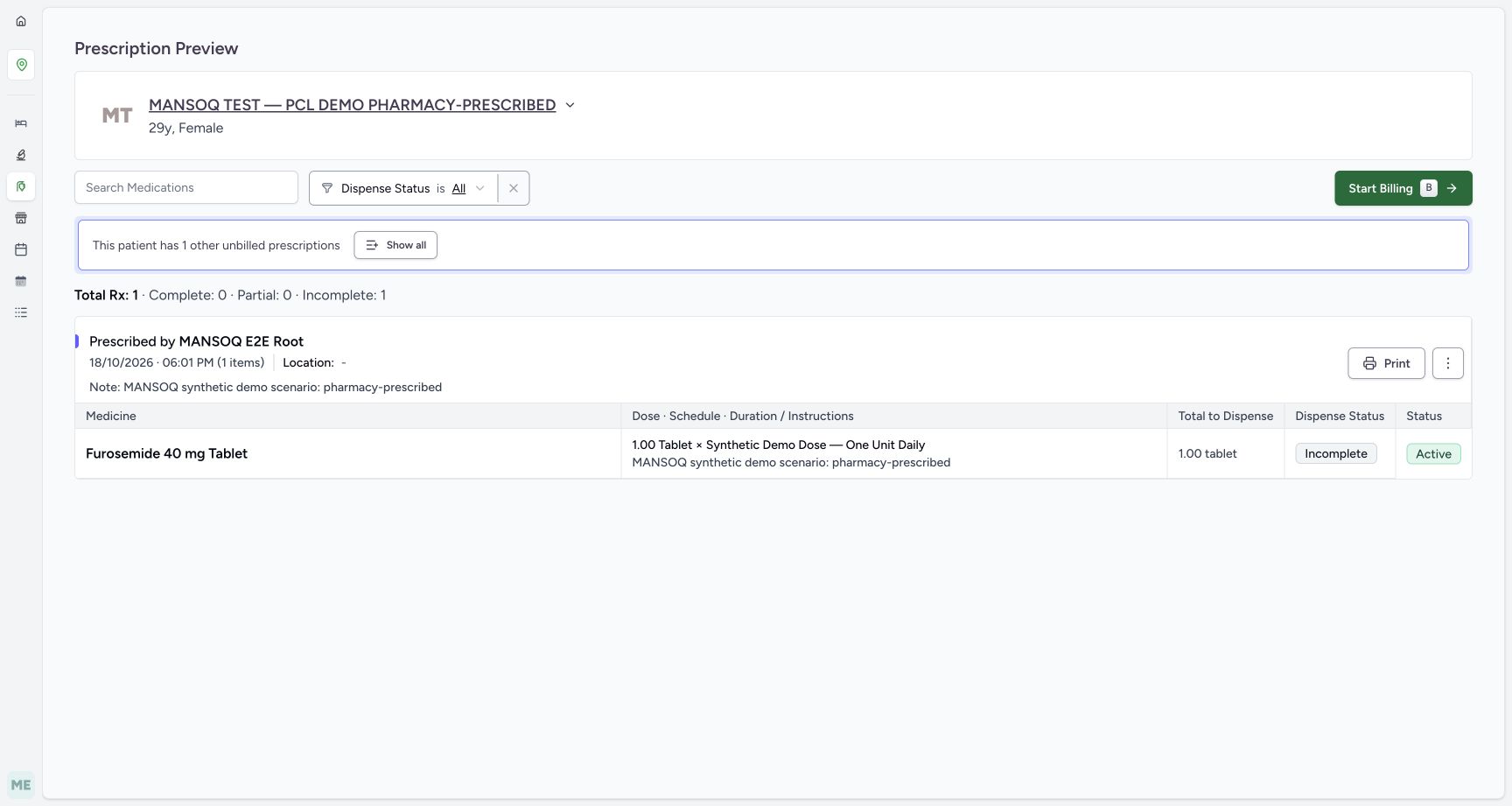This screenshot has height=806, width=1512.
Task: Expand the patient name chevron
Action: (570, 105)
